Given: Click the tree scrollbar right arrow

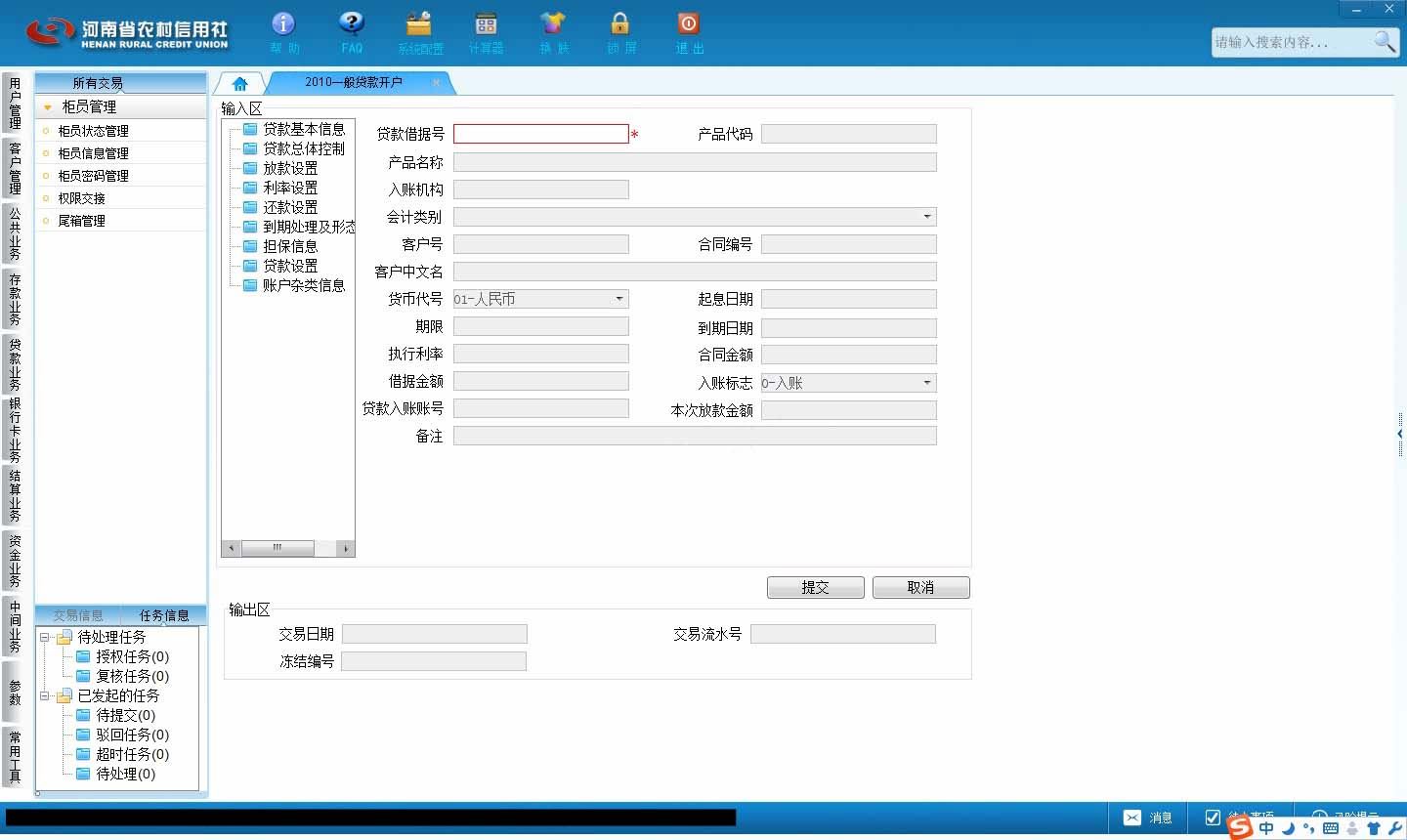Looking at the screenshot, I should (x=346, y=548).
